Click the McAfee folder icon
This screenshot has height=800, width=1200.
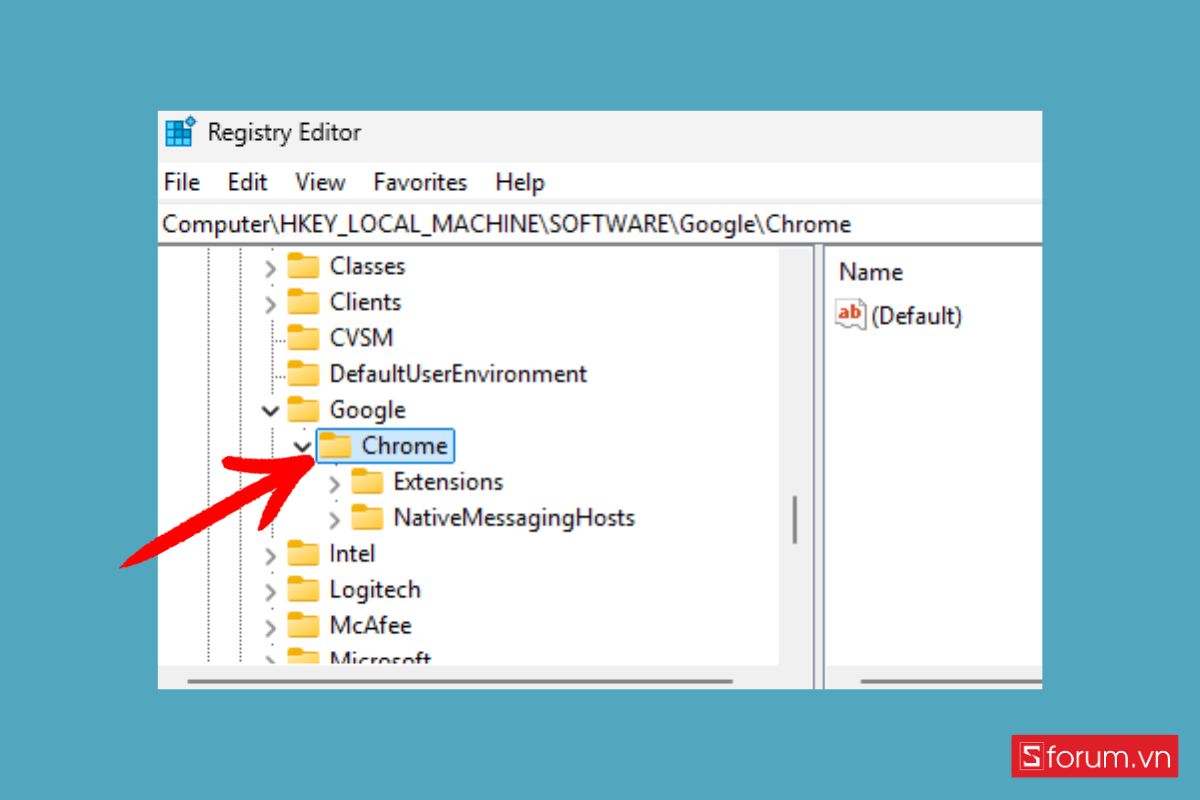point(303,626)
